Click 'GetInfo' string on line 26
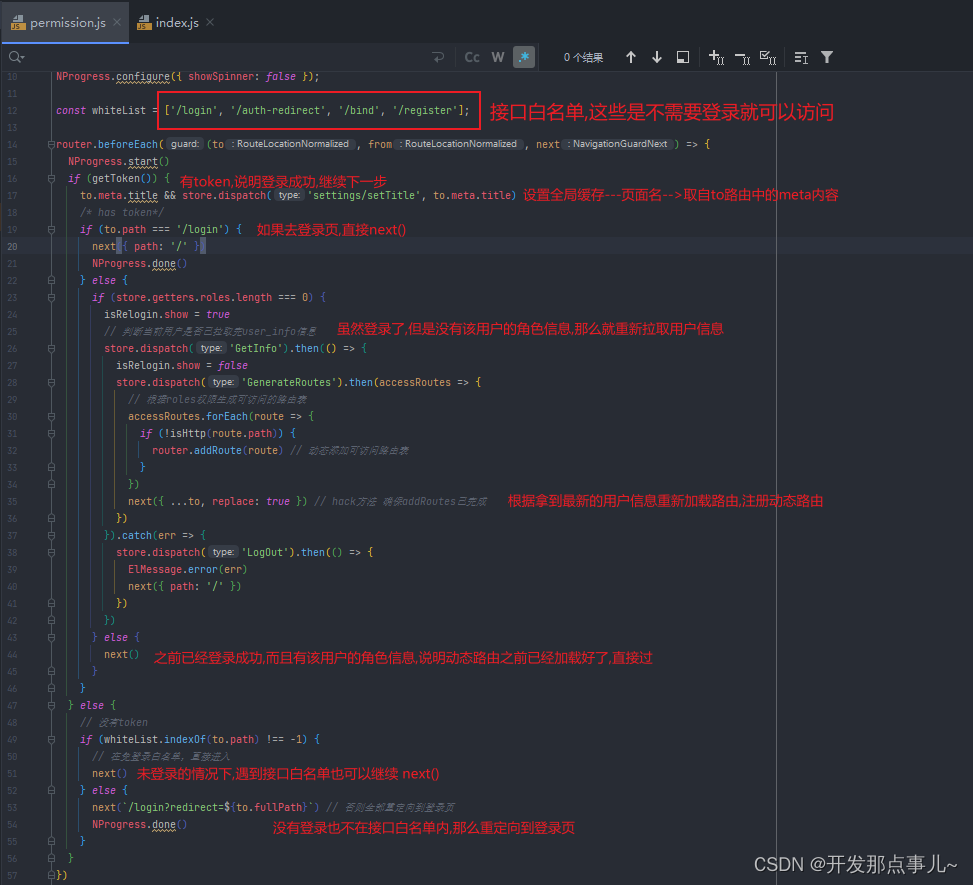This screenshot has width=973, height=885. 256,349
